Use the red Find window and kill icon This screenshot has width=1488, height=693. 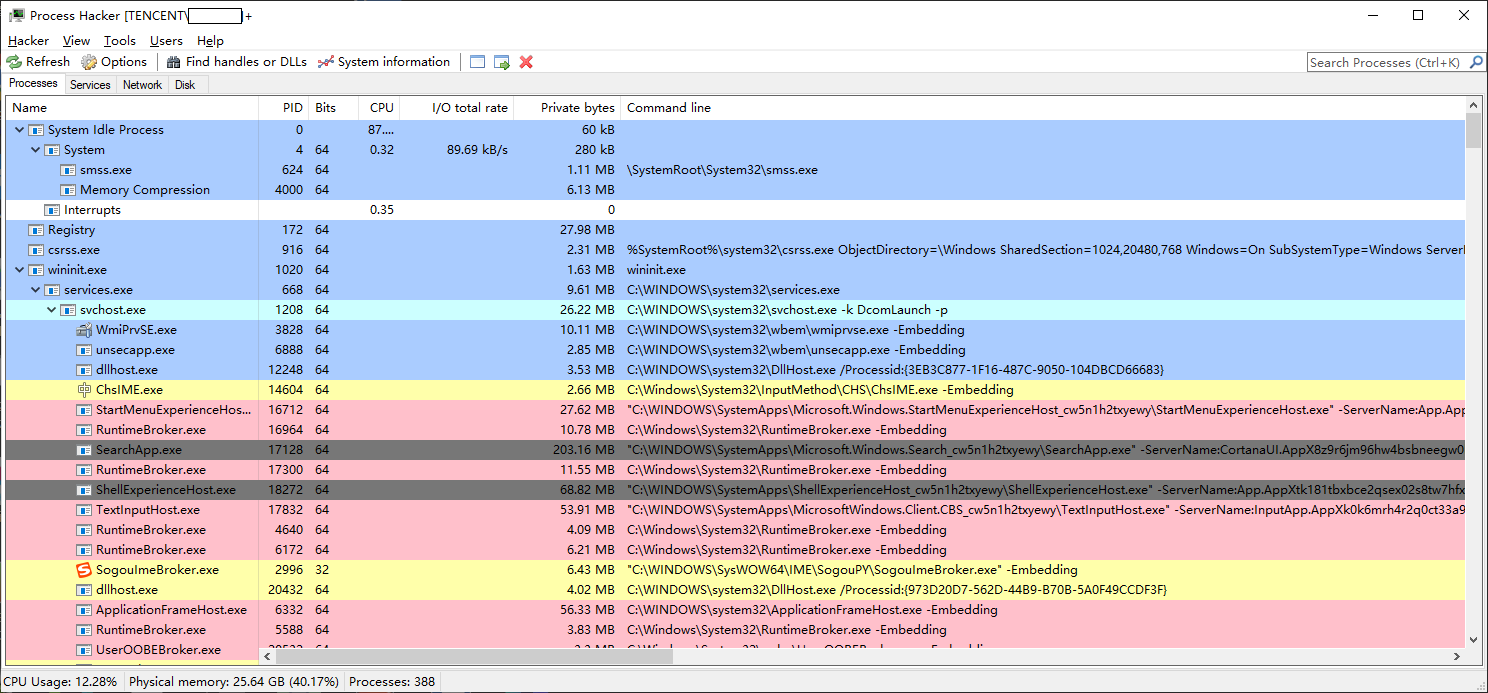click(525, 61)
